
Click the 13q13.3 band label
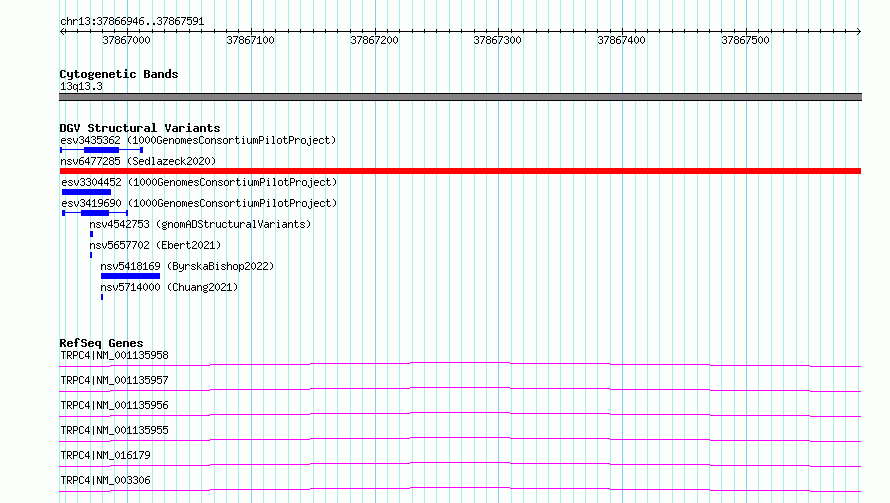[81, 86]
